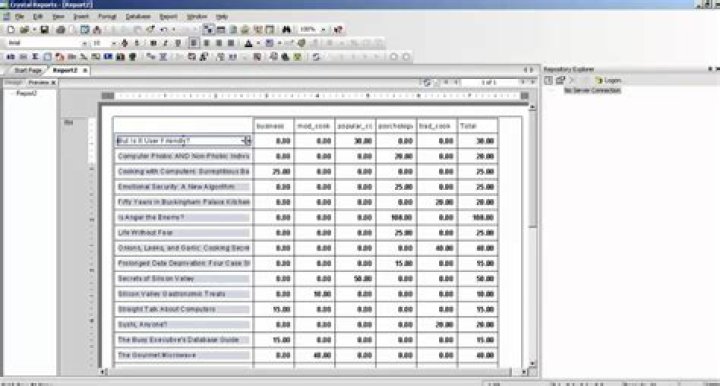Open the Report Explorer icon
This screenshot has width=720, height=386.
point(233,30)
